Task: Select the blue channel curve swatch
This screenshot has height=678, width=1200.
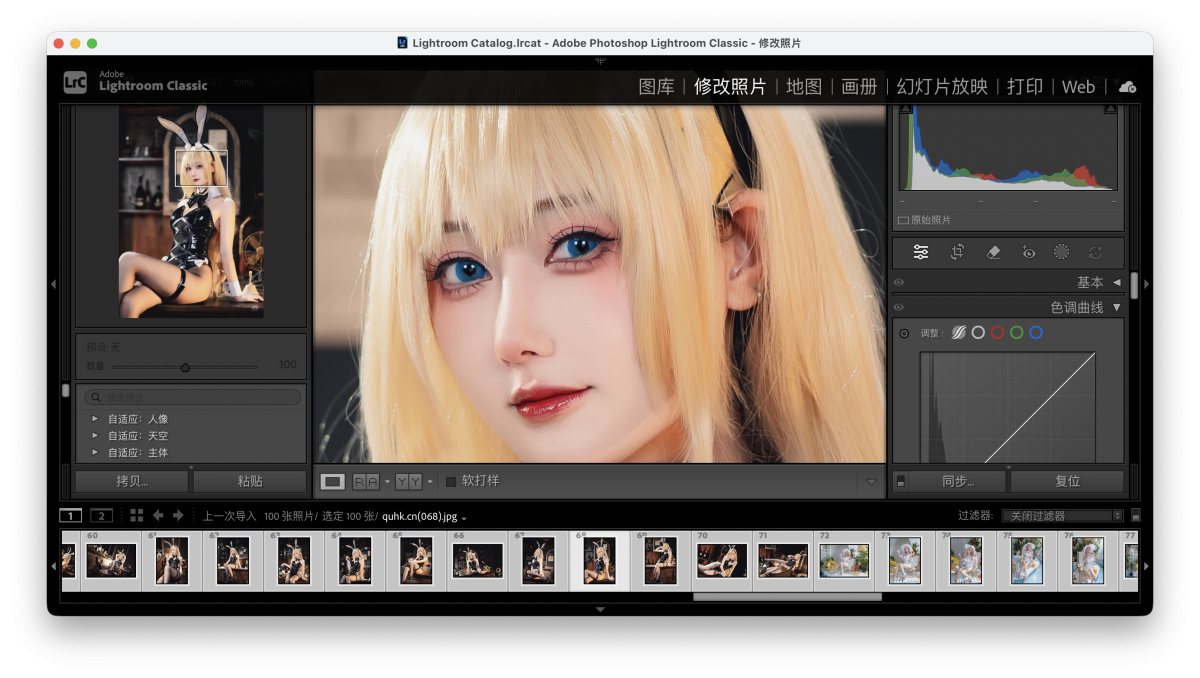Action: 1036,332
